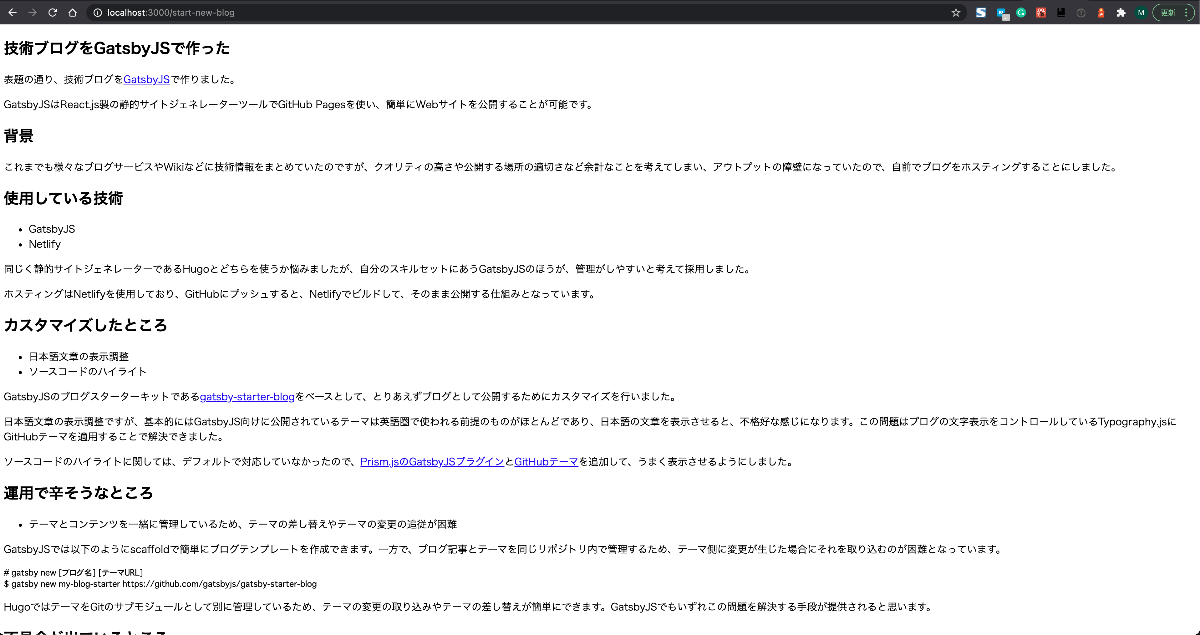The width and height of the screenshot is (1200, 635).
Task: Click the 背景 section heading
Action: (x=19, y=136)
